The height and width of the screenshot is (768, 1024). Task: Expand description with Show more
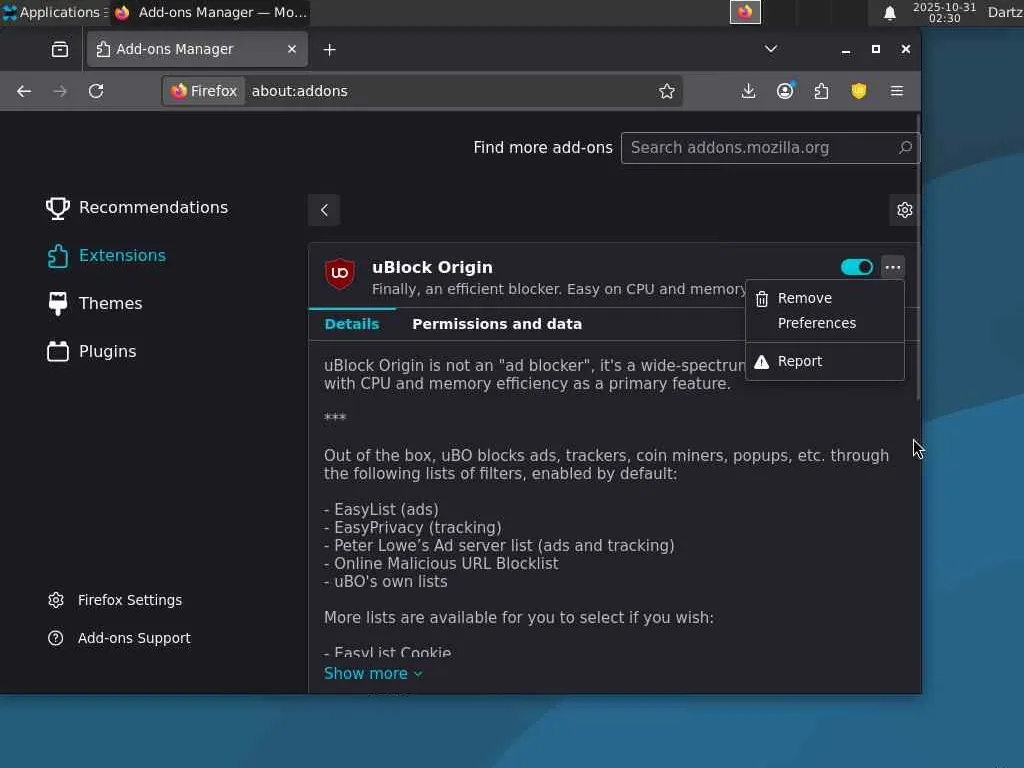[x=373, y=673]
